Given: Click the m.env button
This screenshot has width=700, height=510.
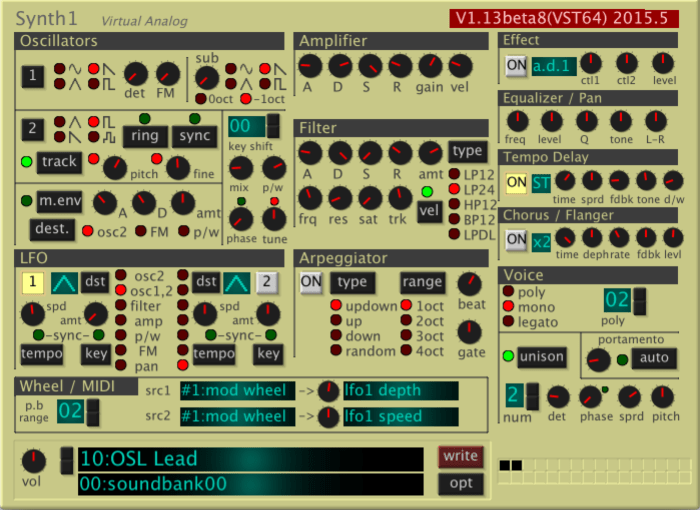Looking at the screenshot, I should click(60, 201).
